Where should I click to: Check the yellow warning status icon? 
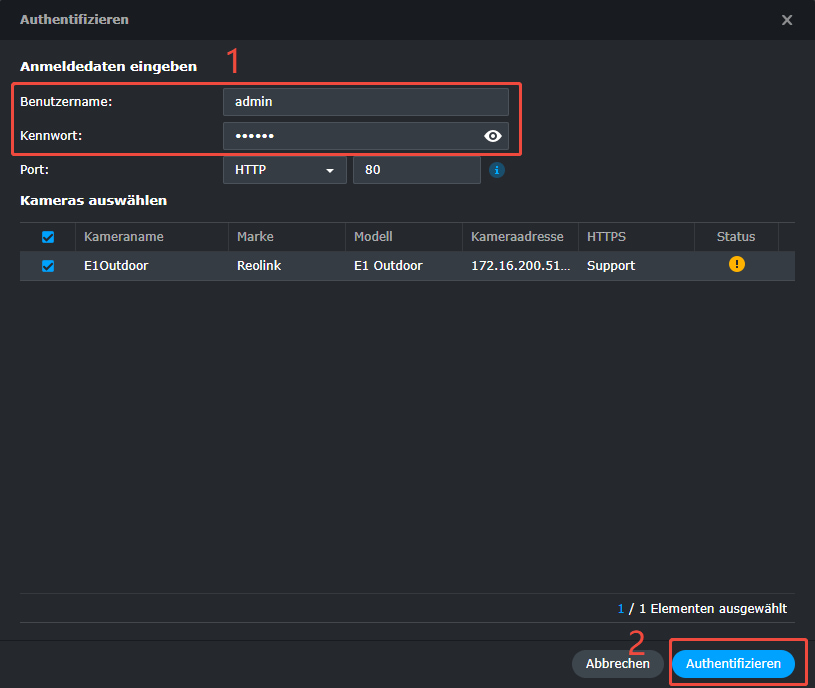pos(737,264)
